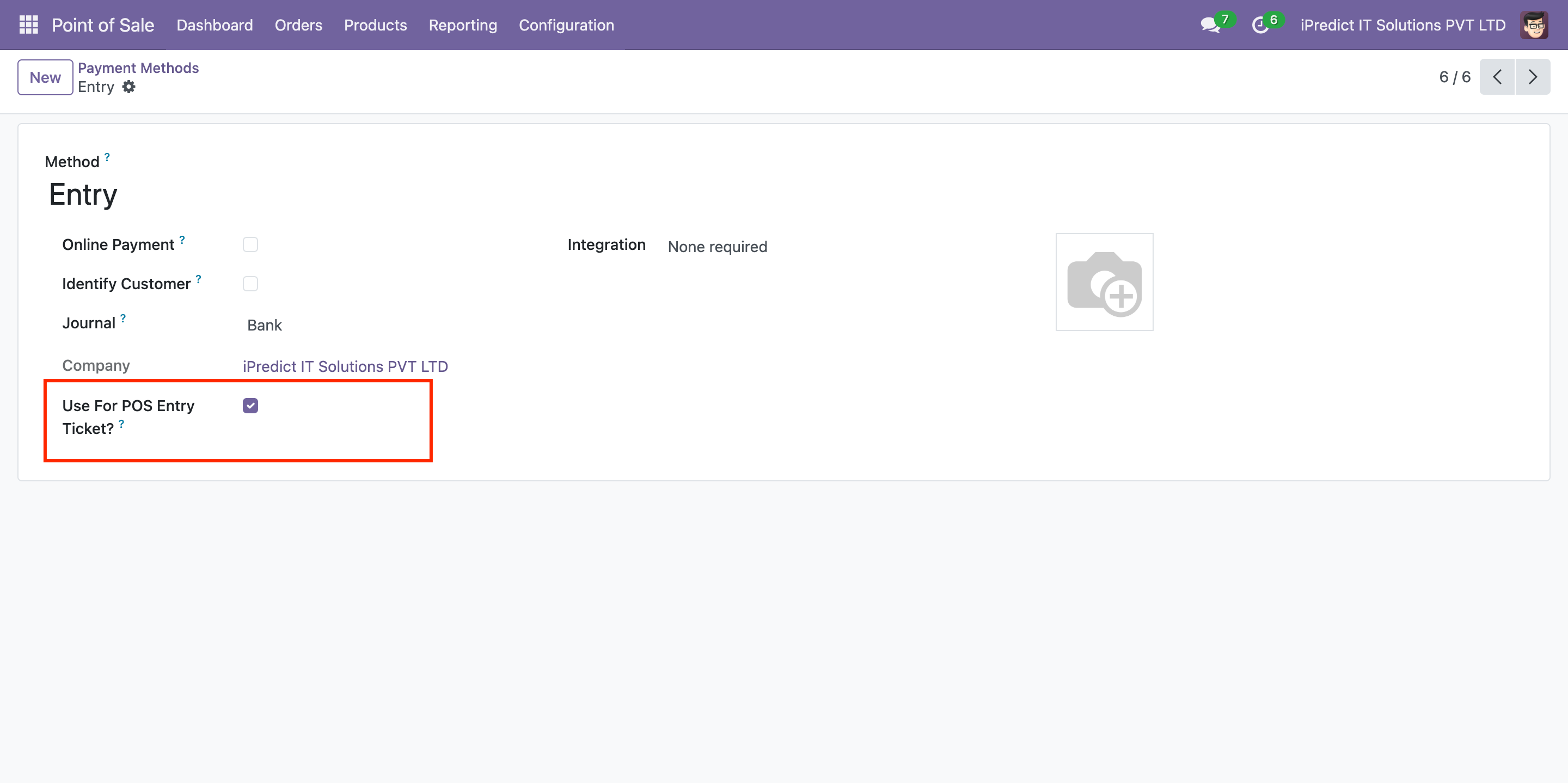
Task: Open the activities clock icon
Action: coord(1259,25)
